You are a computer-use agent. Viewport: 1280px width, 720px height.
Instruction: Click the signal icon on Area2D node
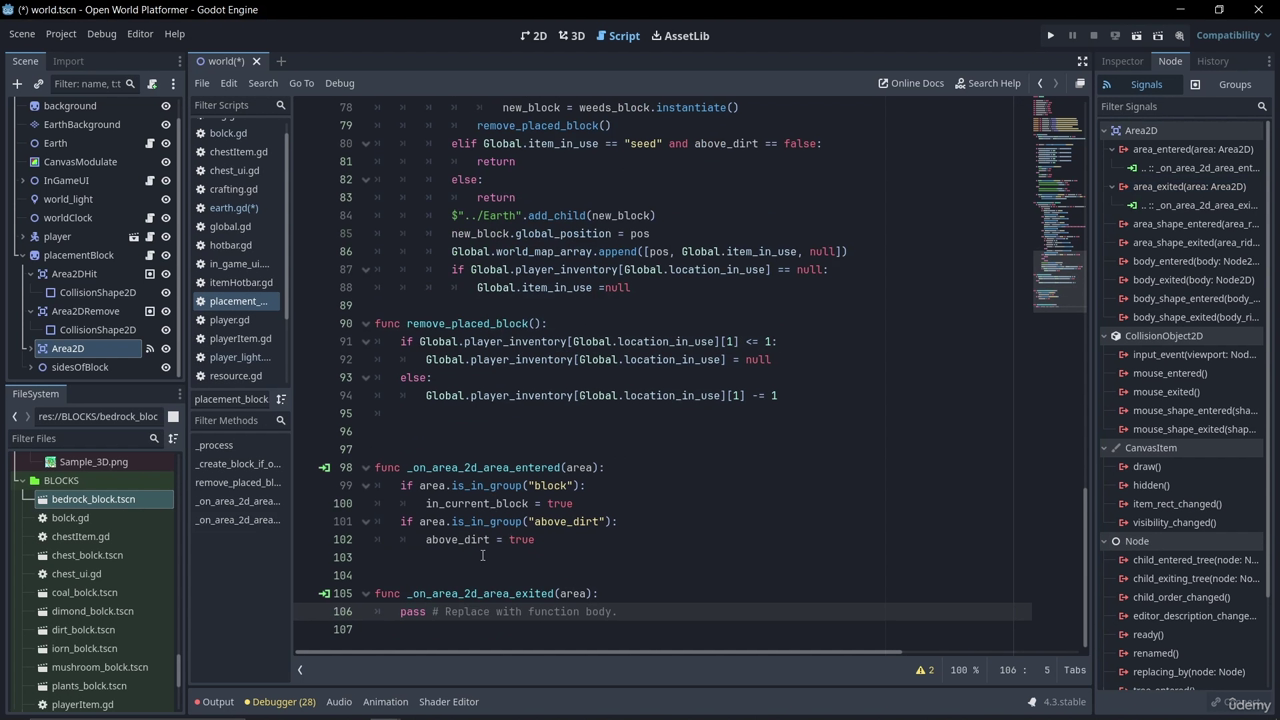150,349
